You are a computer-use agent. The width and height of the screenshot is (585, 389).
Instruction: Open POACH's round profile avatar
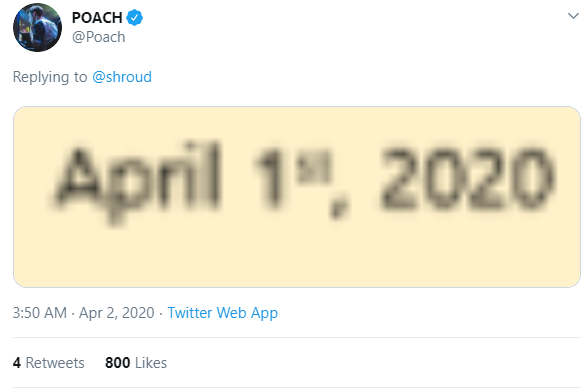(x=37, y=27)
